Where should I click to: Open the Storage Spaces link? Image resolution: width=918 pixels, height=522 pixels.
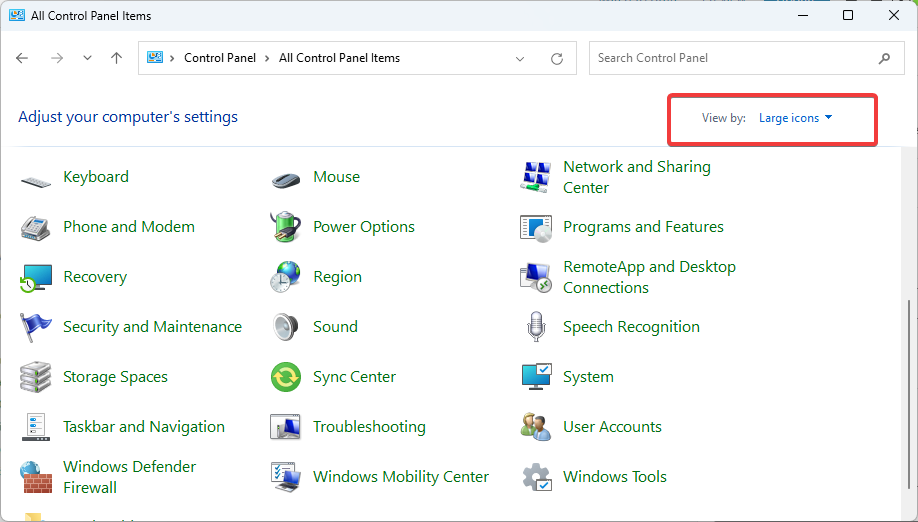(x=115, y=377)
